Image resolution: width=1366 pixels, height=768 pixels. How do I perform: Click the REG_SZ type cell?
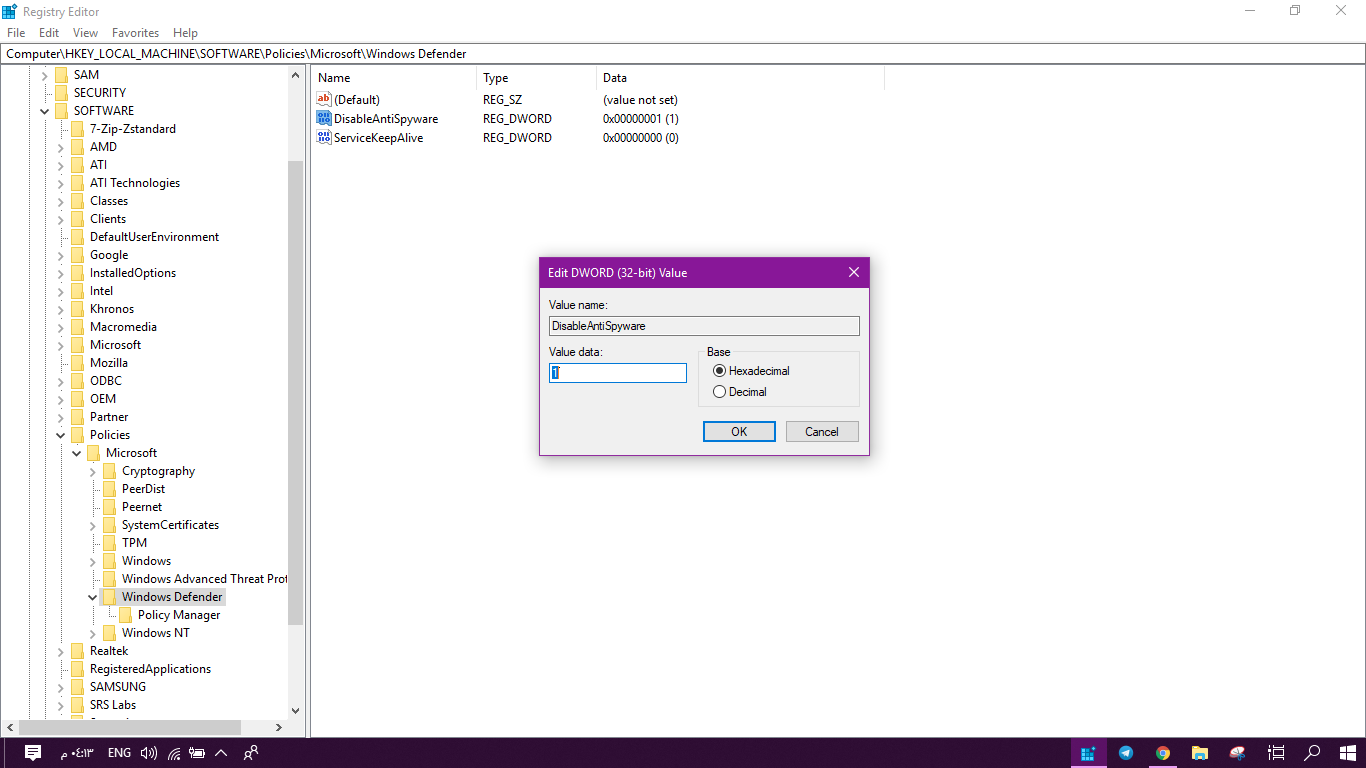[503, 100]
